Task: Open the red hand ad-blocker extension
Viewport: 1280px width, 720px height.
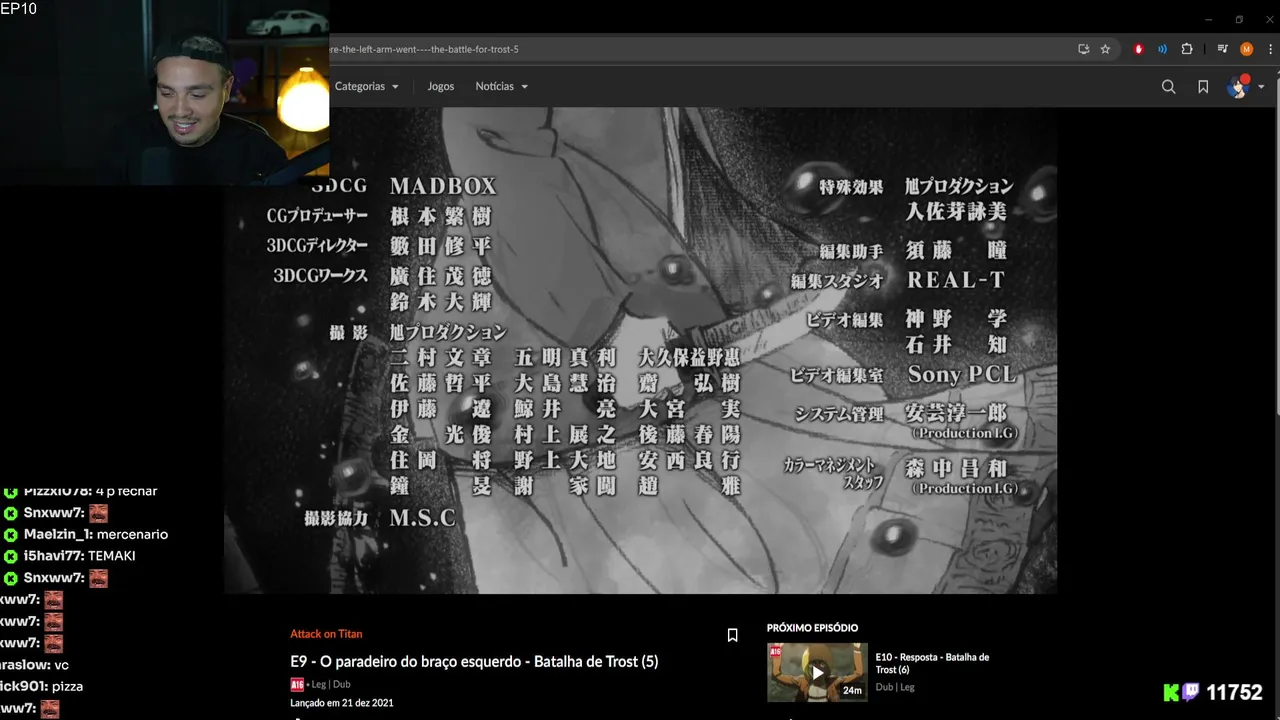Action: click(1138, 49)
